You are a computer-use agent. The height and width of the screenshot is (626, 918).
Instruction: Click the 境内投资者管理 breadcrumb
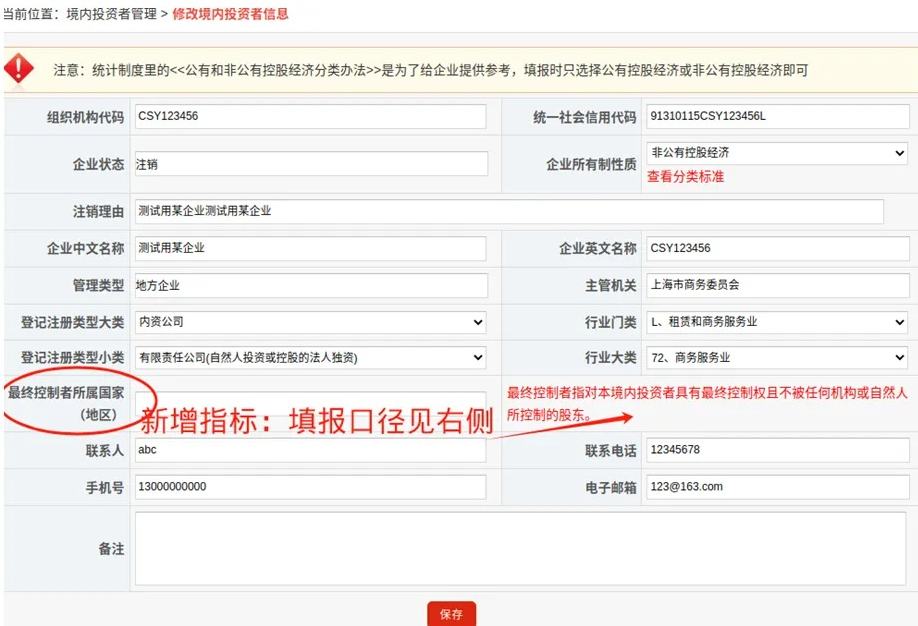[x=111, y=14]
